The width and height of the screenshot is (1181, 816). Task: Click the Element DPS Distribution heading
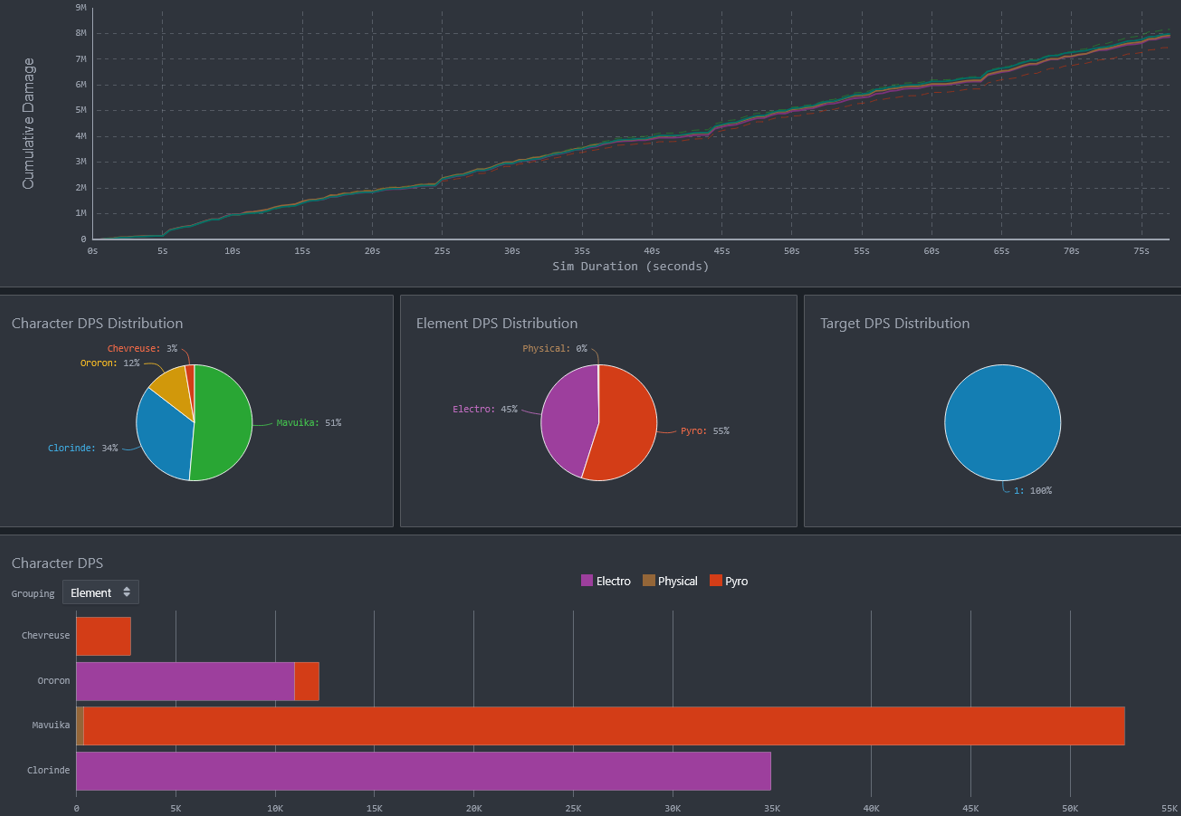(x=497, y=323)
